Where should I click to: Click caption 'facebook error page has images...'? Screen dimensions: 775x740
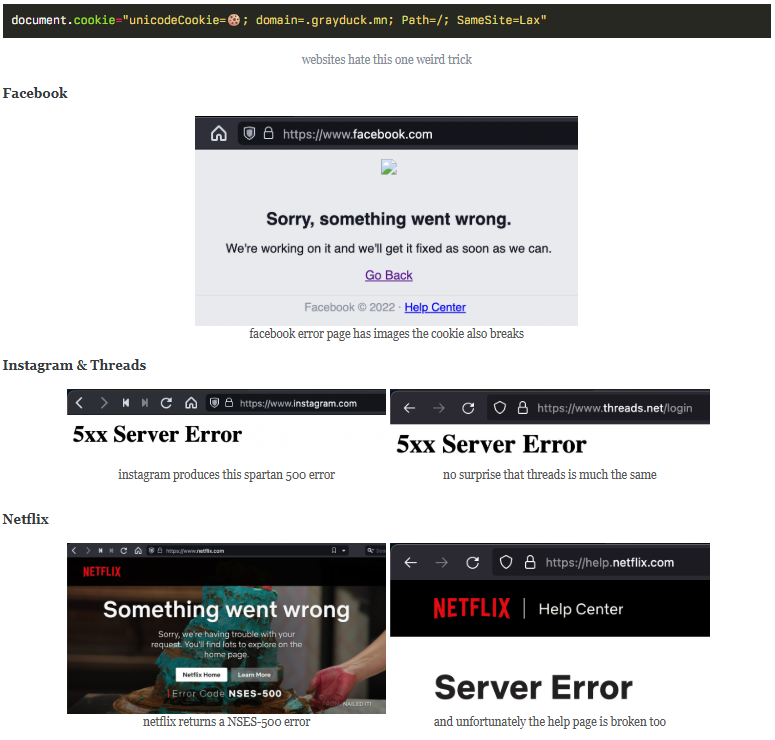(387, 334)
